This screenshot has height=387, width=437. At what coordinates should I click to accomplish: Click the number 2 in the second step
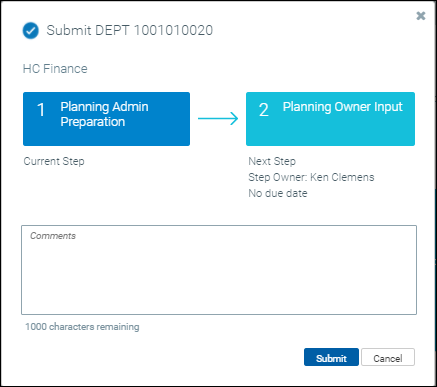pyautogui.click(x=263, y=110)
